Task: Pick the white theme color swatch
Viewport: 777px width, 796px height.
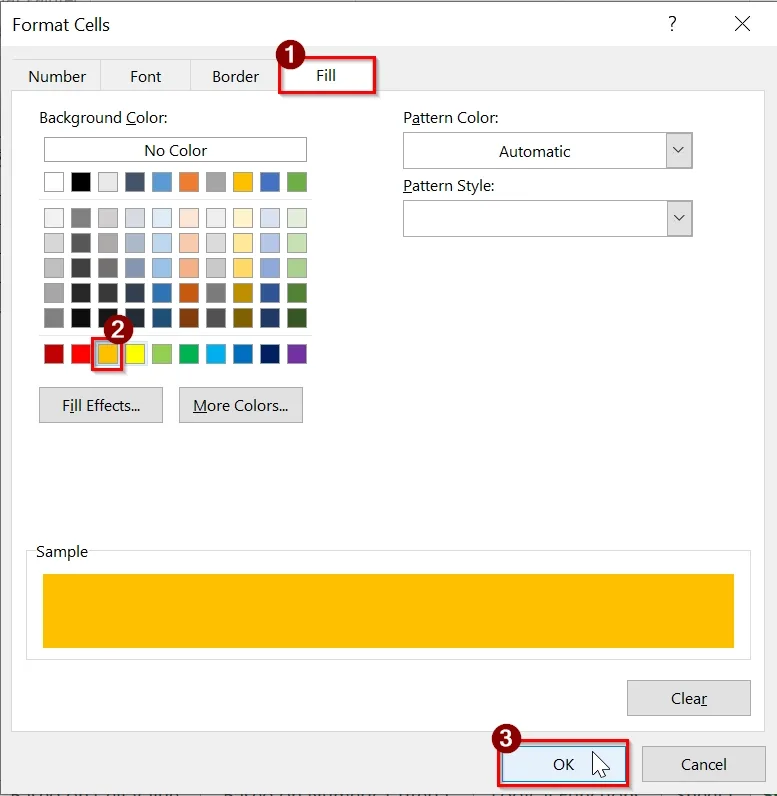Action: pos(54,182)
